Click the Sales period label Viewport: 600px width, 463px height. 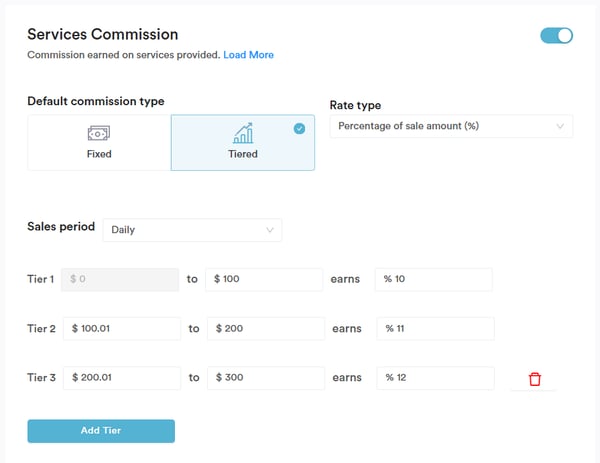(x=61, y=227)
